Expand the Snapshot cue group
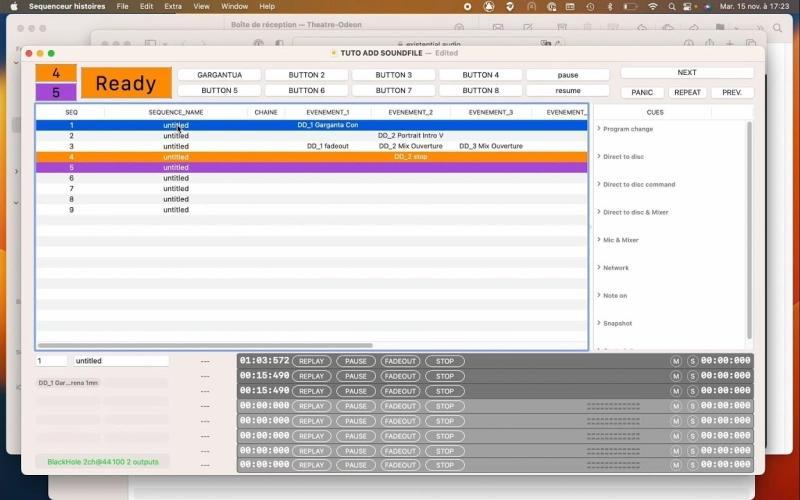The height and width of the screenshot is (500, 800). [599, 323]
